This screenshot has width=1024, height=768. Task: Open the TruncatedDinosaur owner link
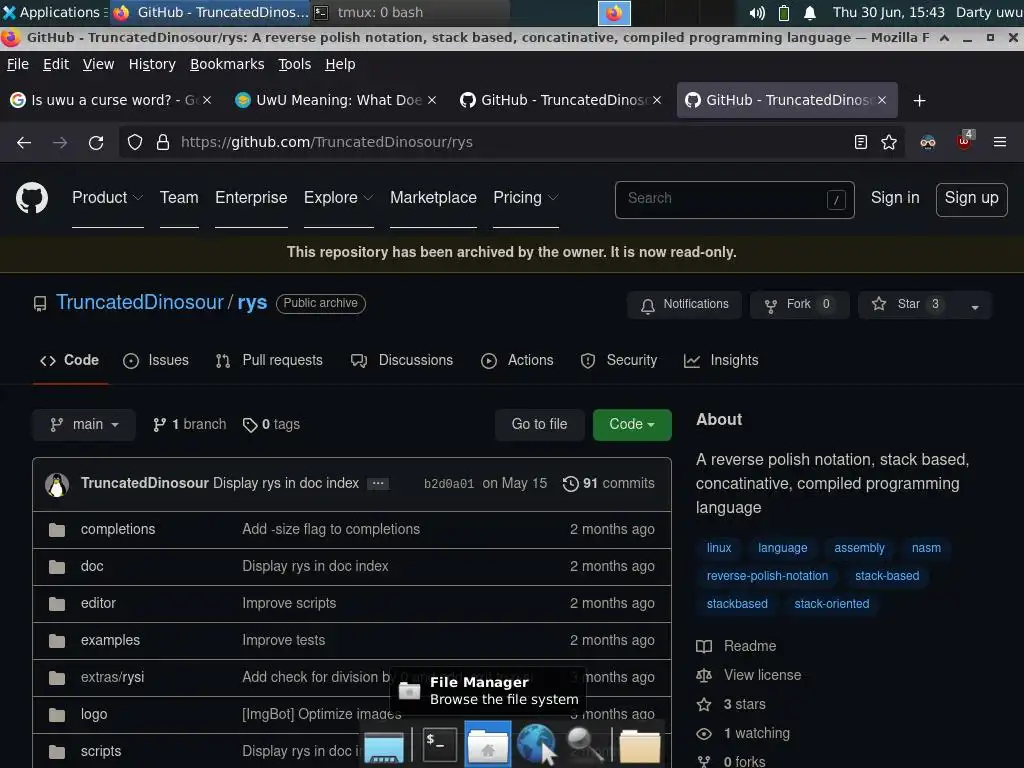(x=140, y=302)
